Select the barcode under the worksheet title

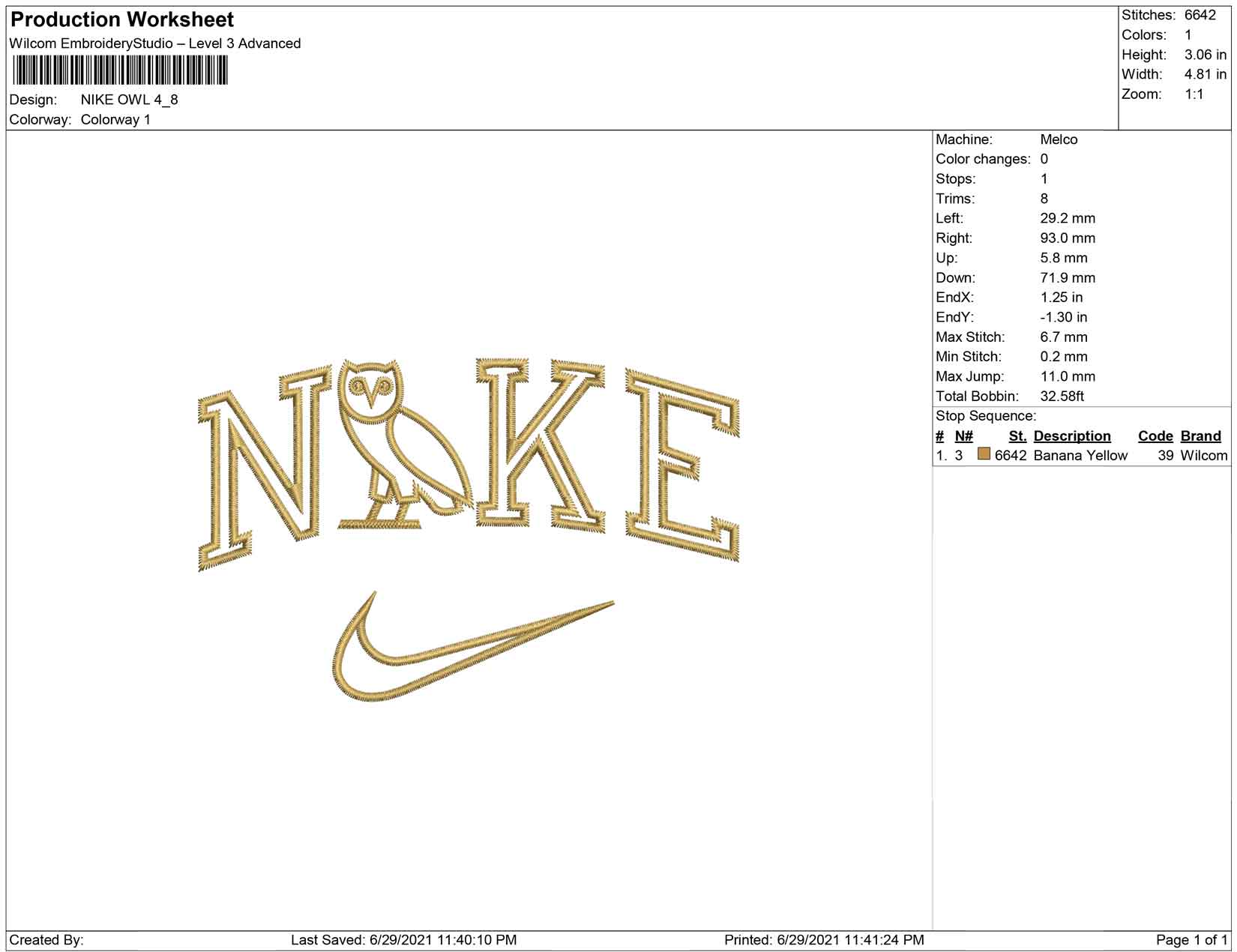point(119,71)
